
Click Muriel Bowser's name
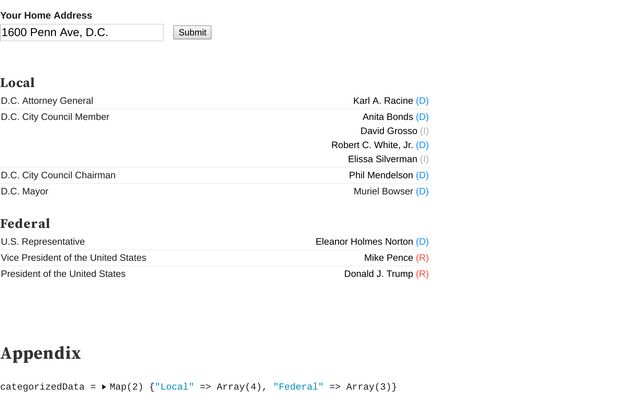click(x=382, y=191)
